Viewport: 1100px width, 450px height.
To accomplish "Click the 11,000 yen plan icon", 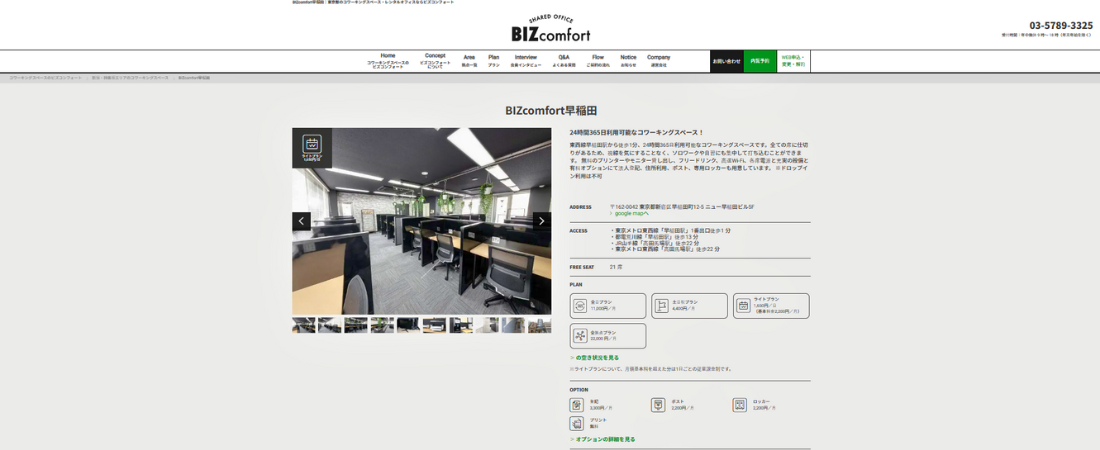I will pos(580,306).
